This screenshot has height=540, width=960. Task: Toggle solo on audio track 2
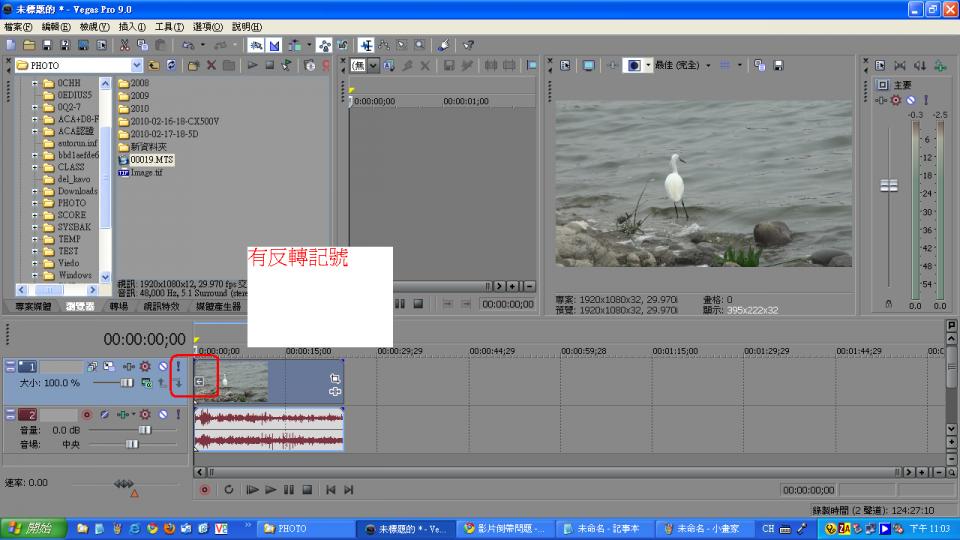coord(177,414)
